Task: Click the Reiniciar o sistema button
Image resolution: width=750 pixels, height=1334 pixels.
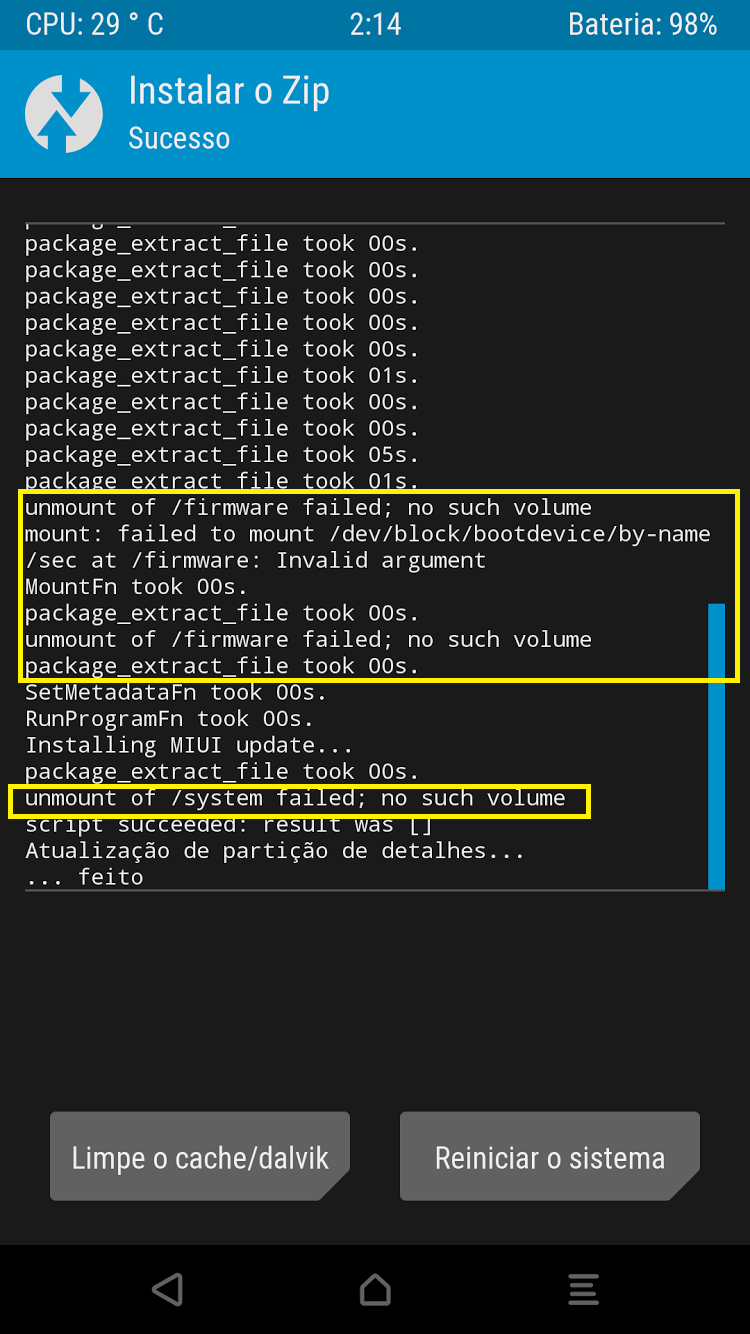Action: point(550,1157)
